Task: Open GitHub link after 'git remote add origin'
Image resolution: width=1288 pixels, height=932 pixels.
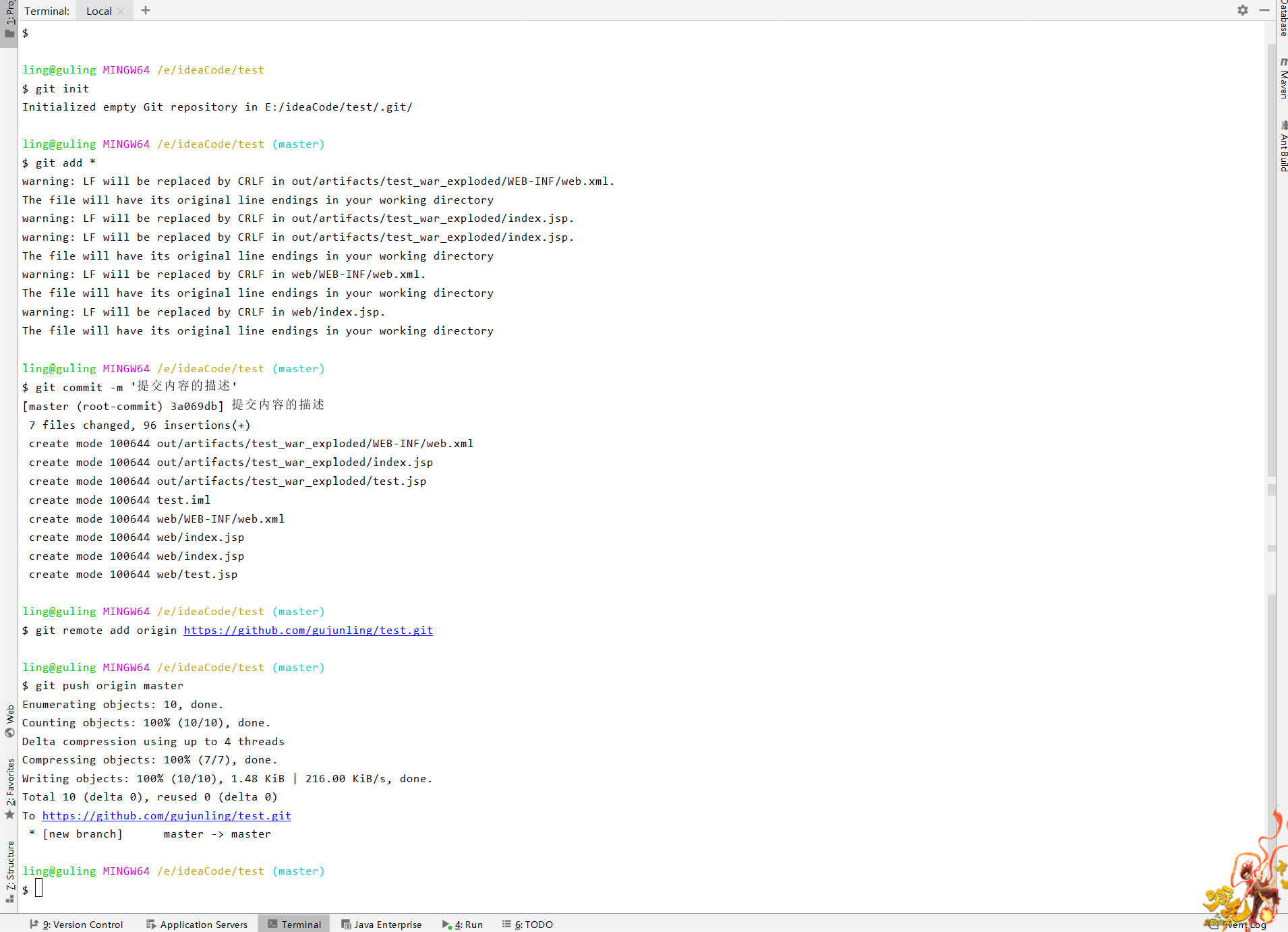Action: click(308, 630)
